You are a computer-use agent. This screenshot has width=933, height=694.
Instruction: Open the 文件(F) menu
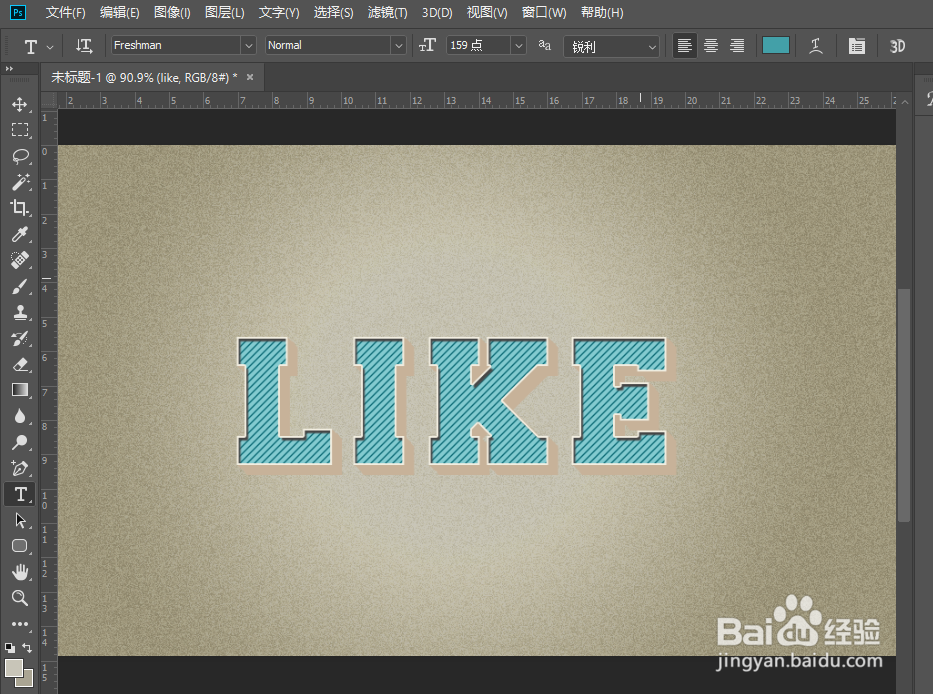point(65,12)
